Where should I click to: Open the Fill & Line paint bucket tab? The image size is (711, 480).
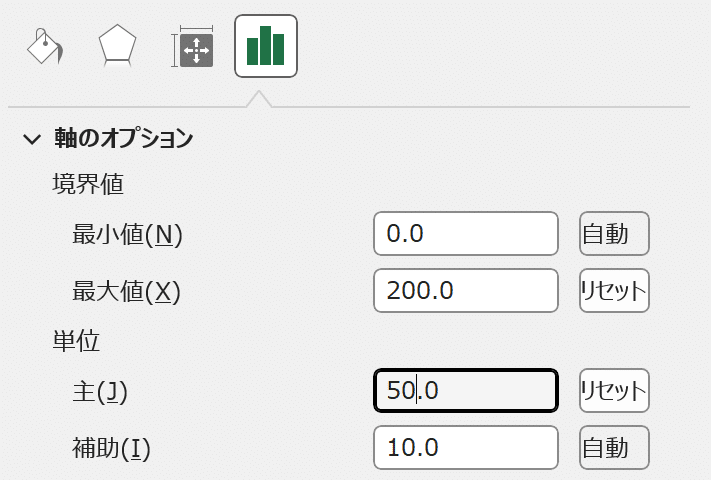pos(46,46)
